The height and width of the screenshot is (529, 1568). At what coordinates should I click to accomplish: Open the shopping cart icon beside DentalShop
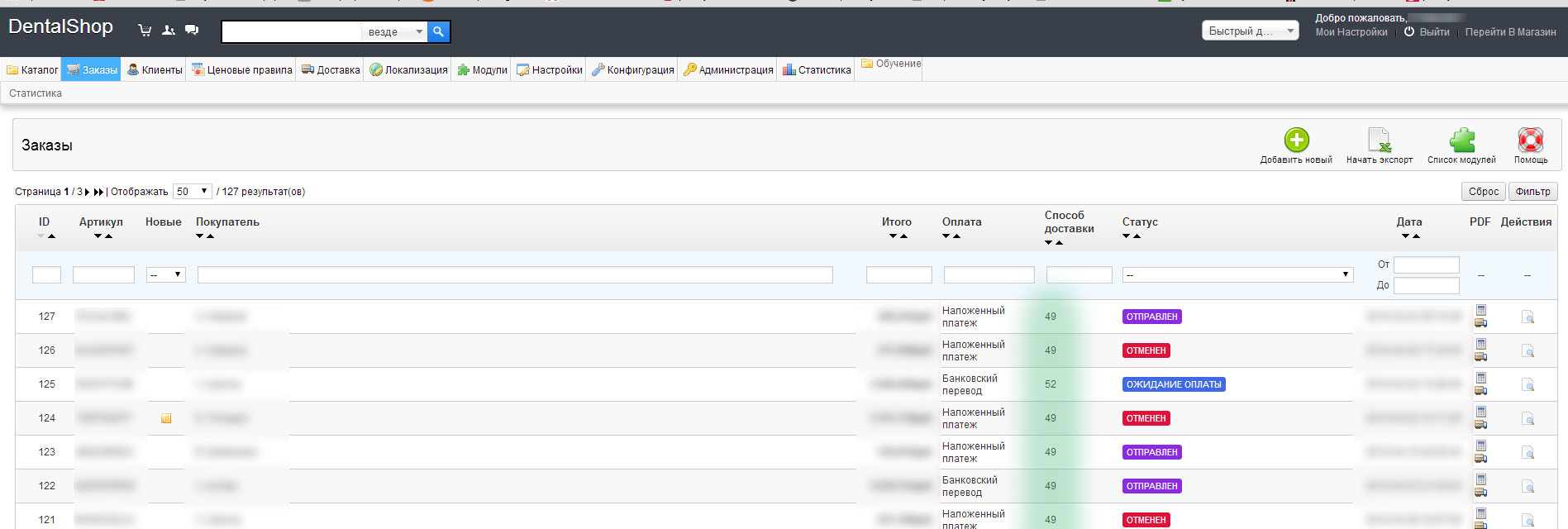coord(145,31)
